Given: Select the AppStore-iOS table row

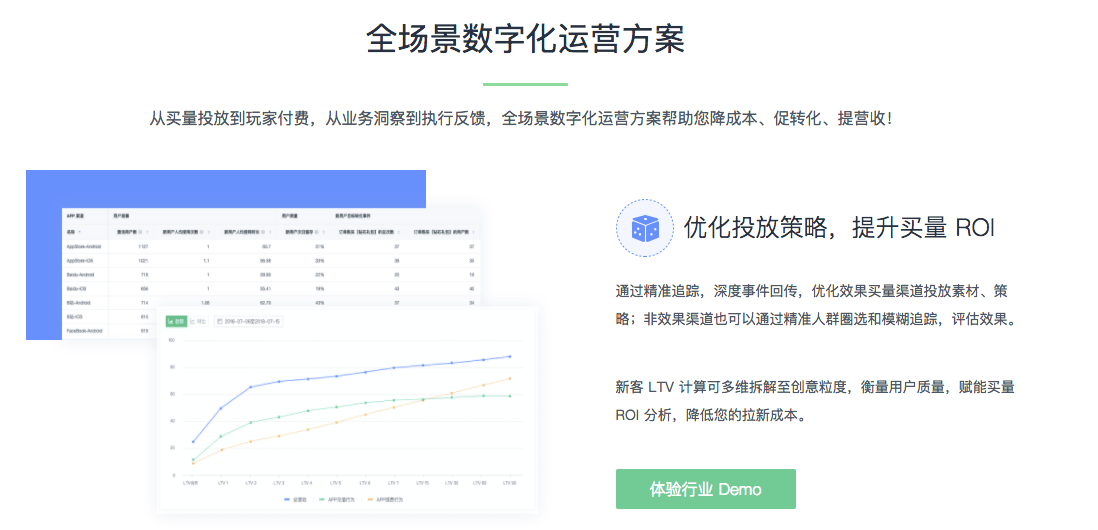Looking at the screenshot, I should click(x=272, y=260).
